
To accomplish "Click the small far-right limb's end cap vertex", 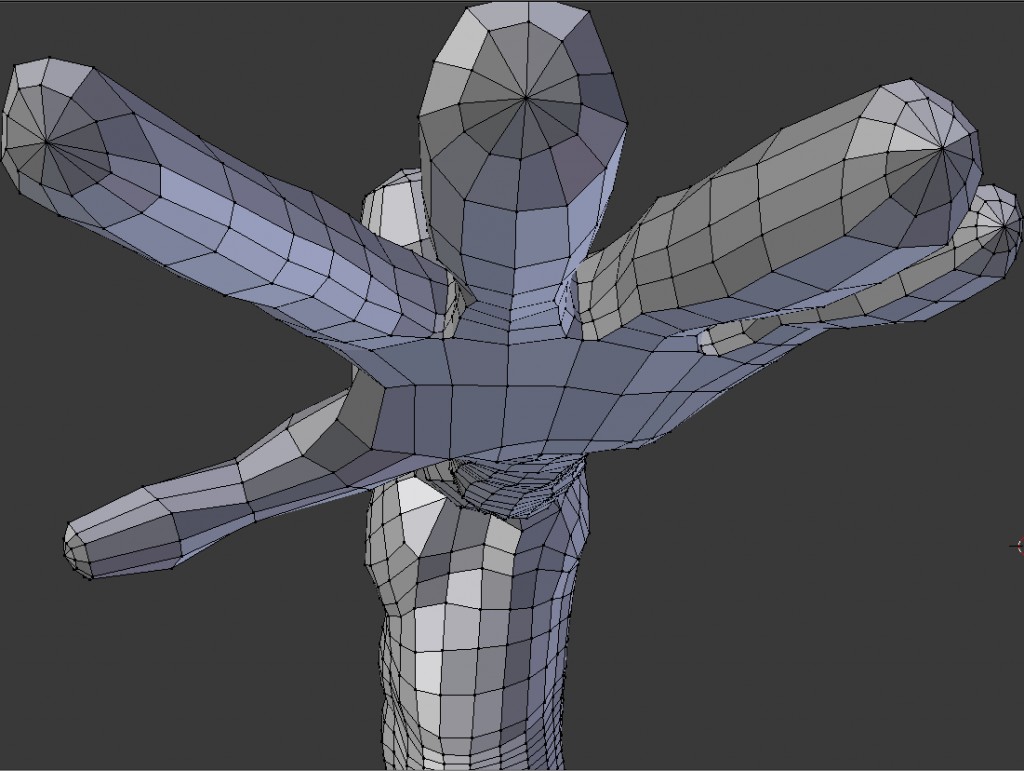I will coord(1003,225).
